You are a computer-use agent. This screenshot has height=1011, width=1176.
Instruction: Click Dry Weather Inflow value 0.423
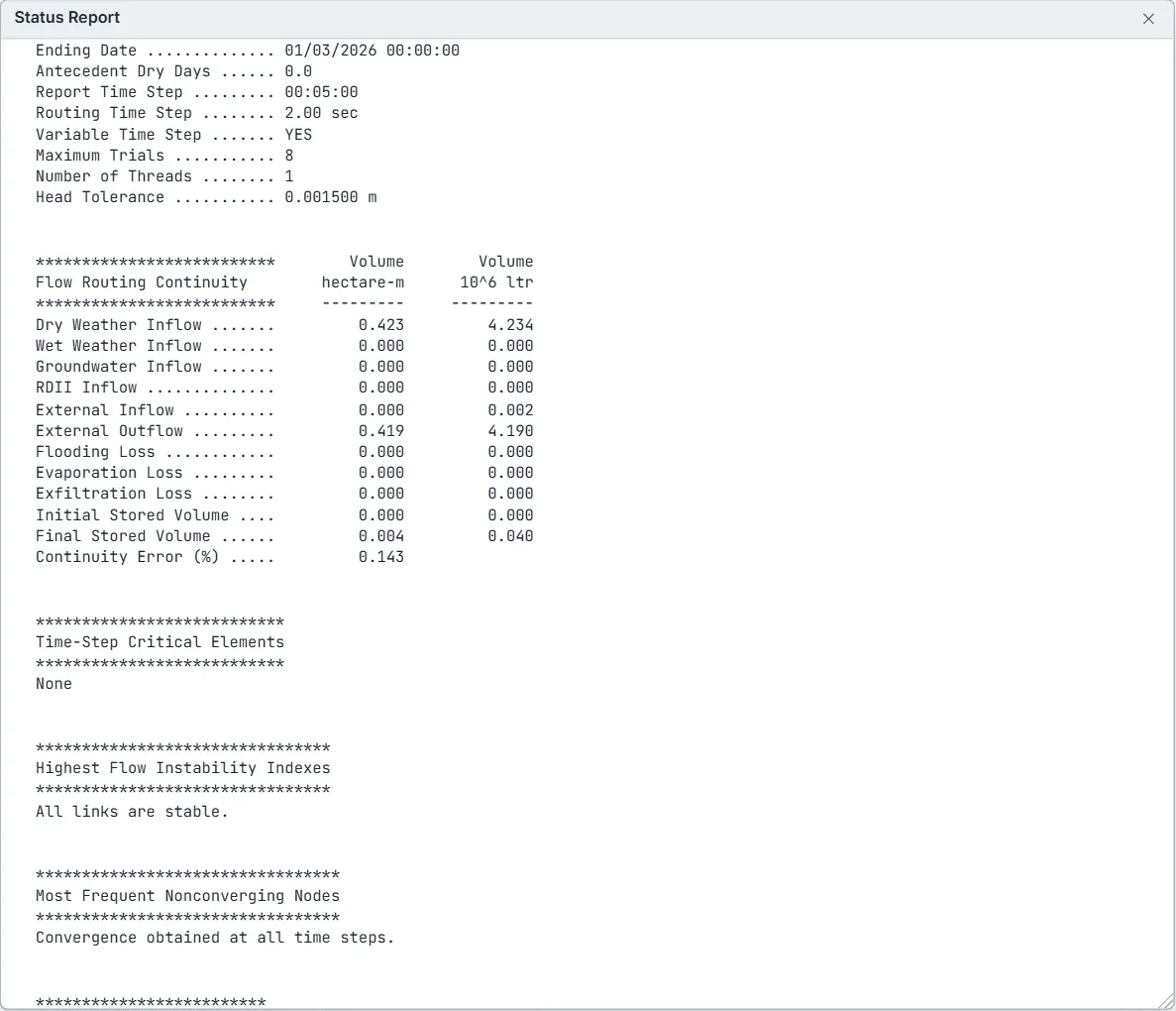(381, 325)
